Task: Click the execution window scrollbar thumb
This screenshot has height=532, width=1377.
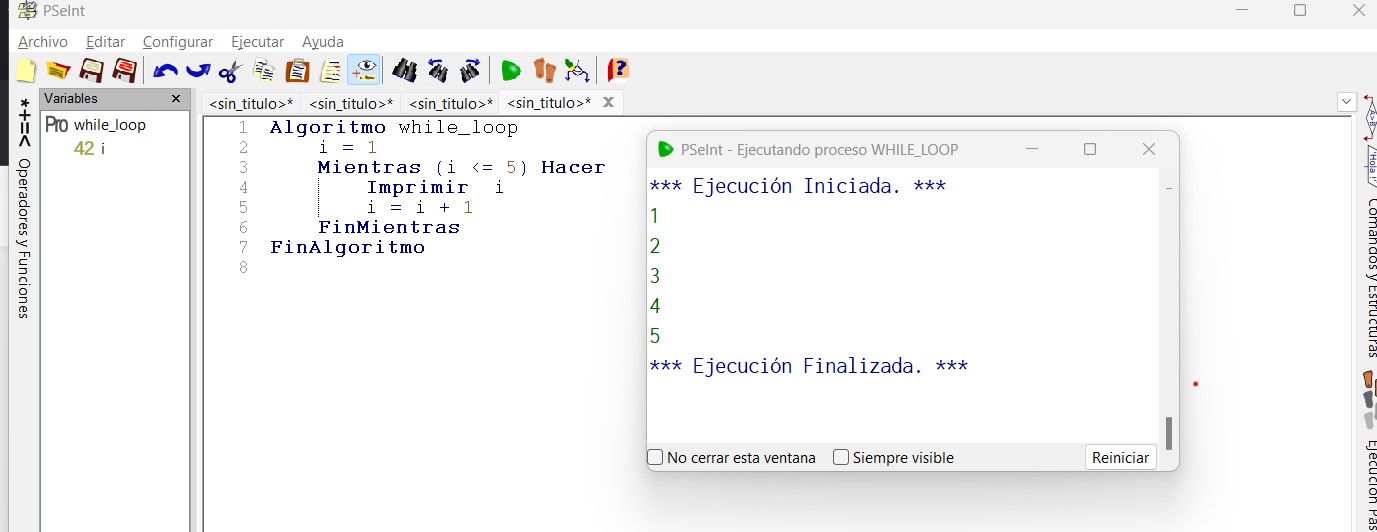Action: pos(1168,433)
